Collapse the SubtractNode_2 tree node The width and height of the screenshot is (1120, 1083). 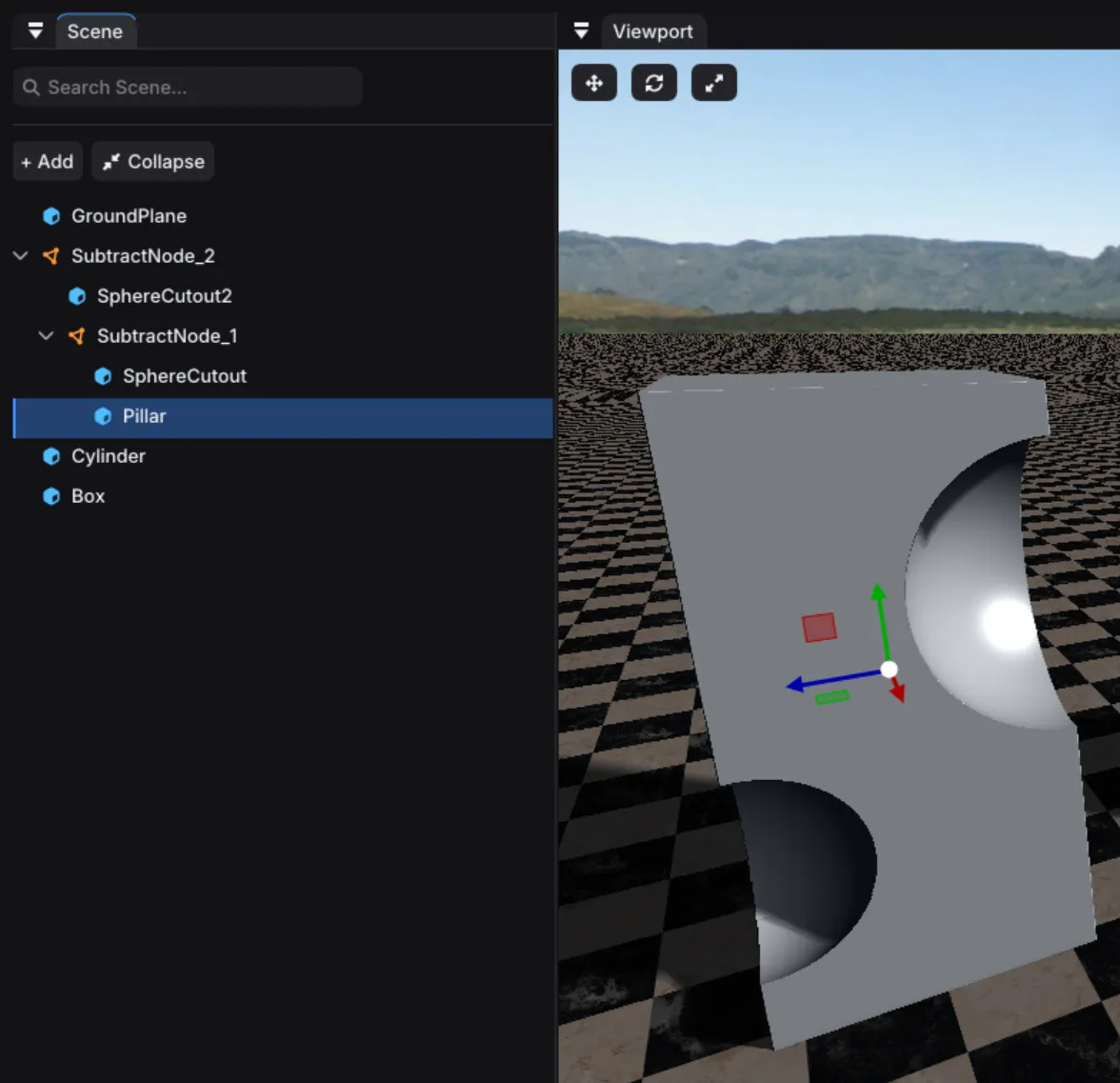[21, 255]
